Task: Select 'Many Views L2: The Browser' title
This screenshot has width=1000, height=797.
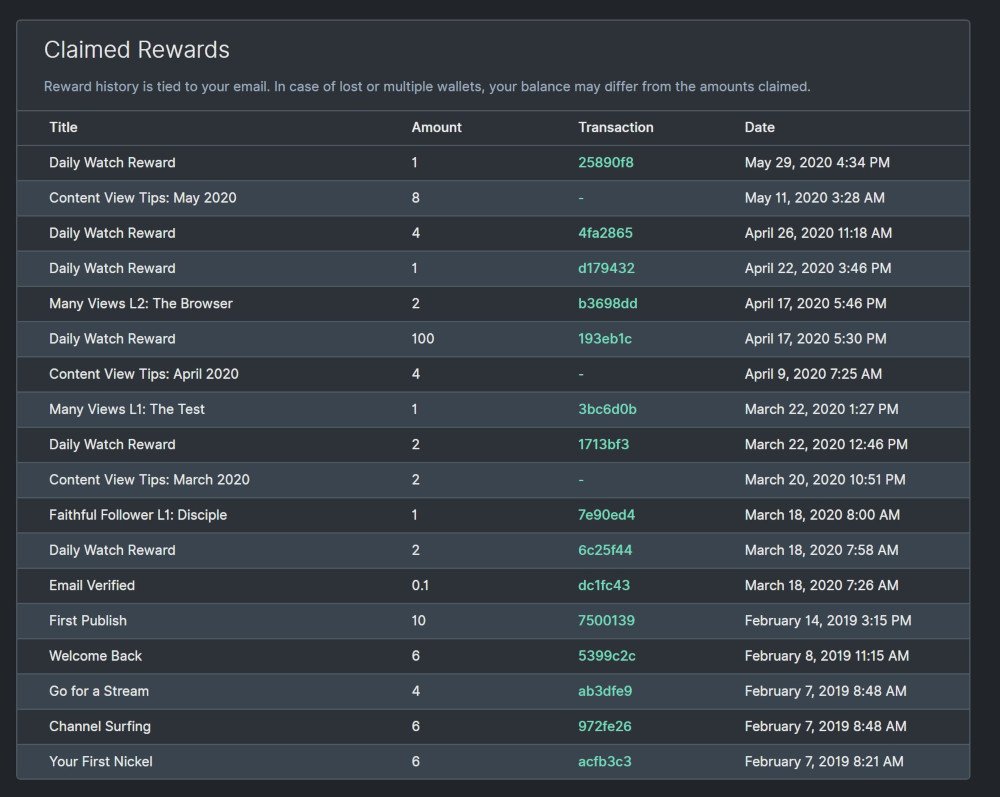Action: pos(140,303)
